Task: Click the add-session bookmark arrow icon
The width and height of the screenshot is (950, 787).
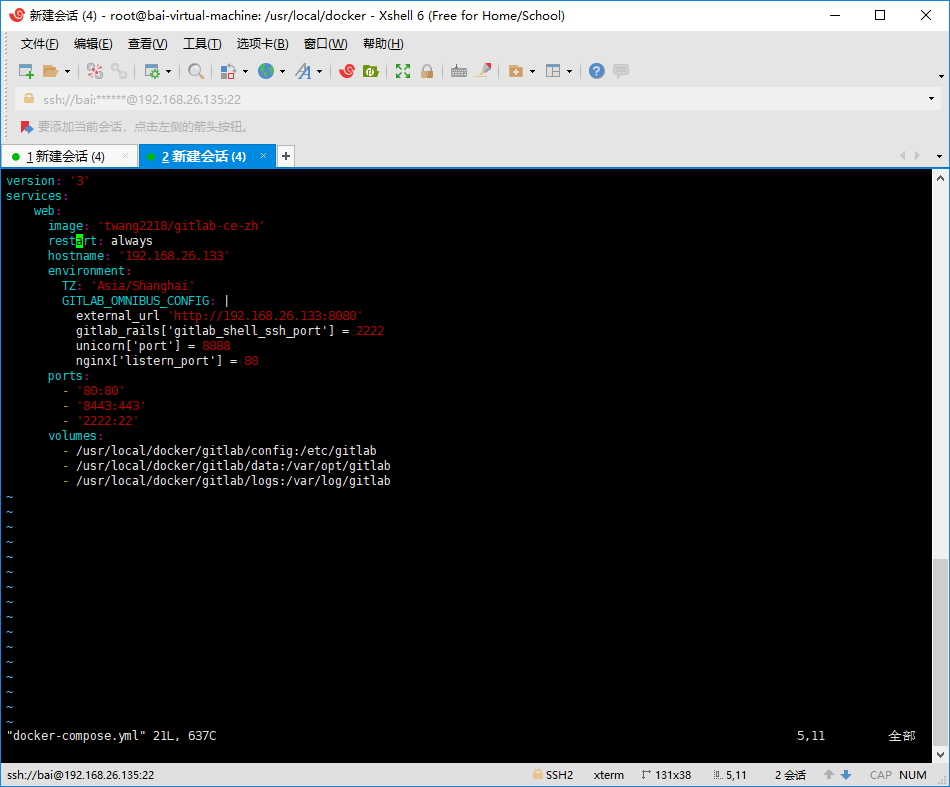Action: [x=26, y=127]
